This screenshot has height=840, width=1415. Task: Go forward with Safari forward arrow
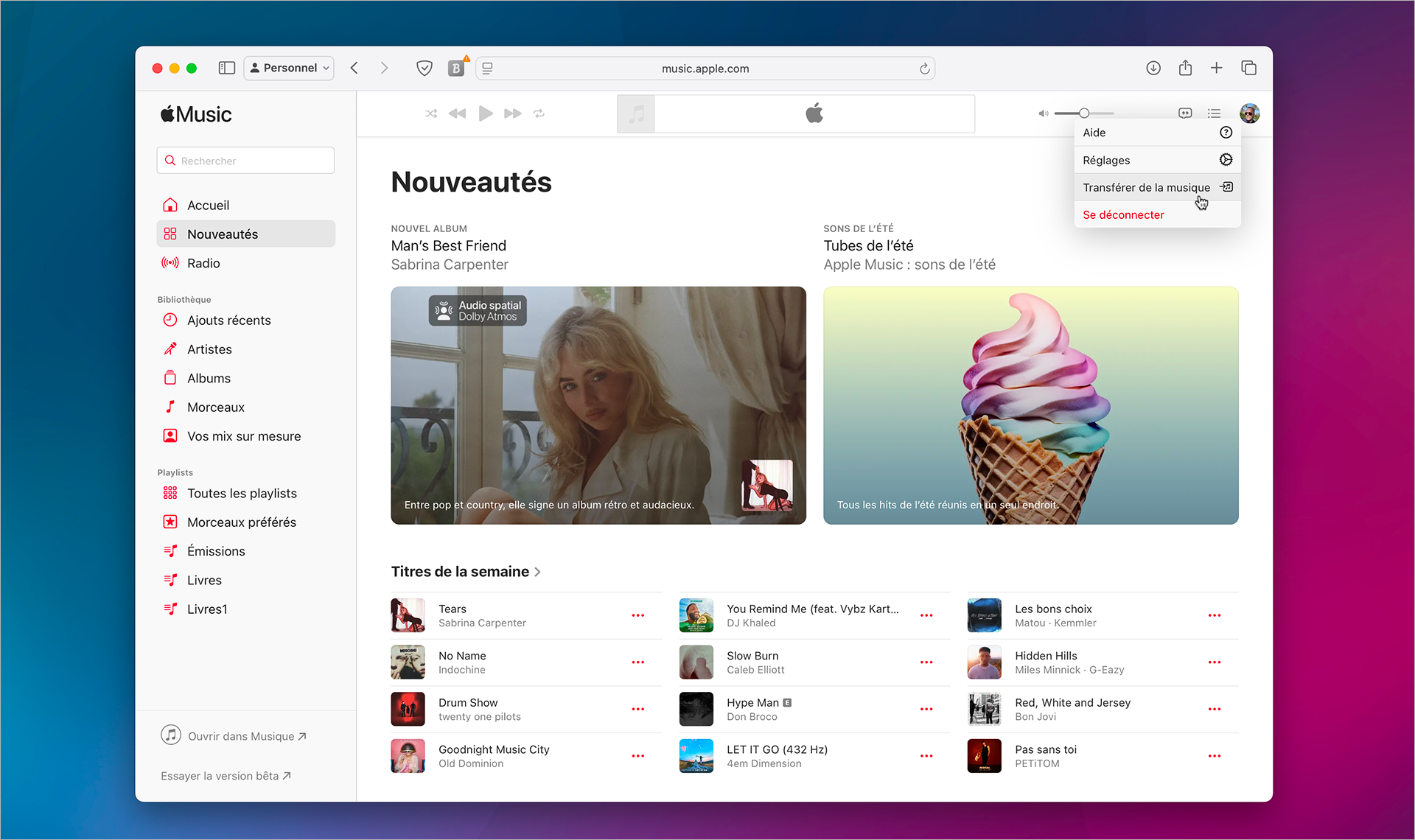coord(384,68)
